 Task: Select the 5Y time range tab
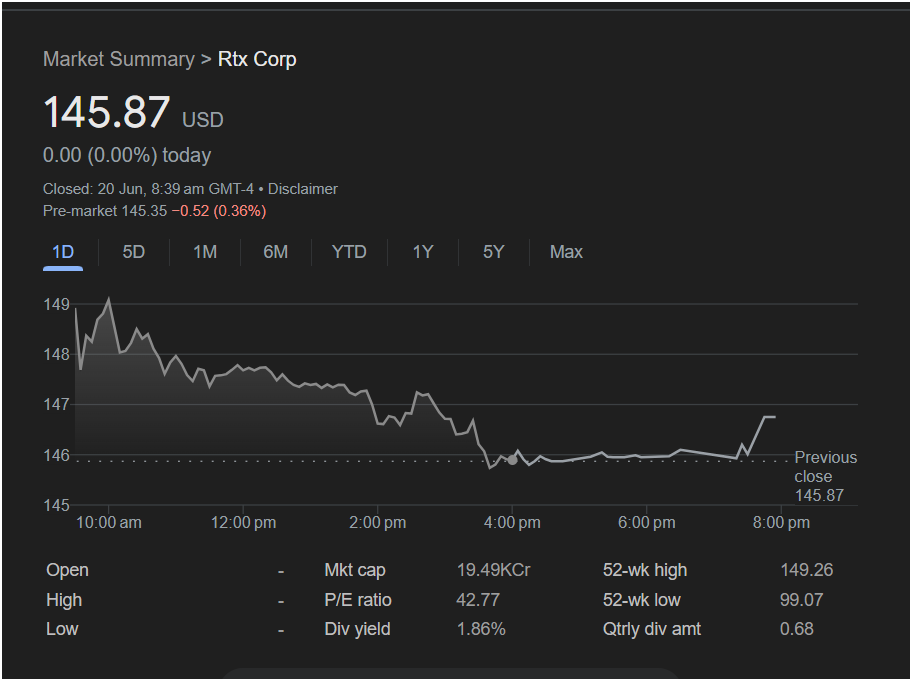[x=493, y=252]
